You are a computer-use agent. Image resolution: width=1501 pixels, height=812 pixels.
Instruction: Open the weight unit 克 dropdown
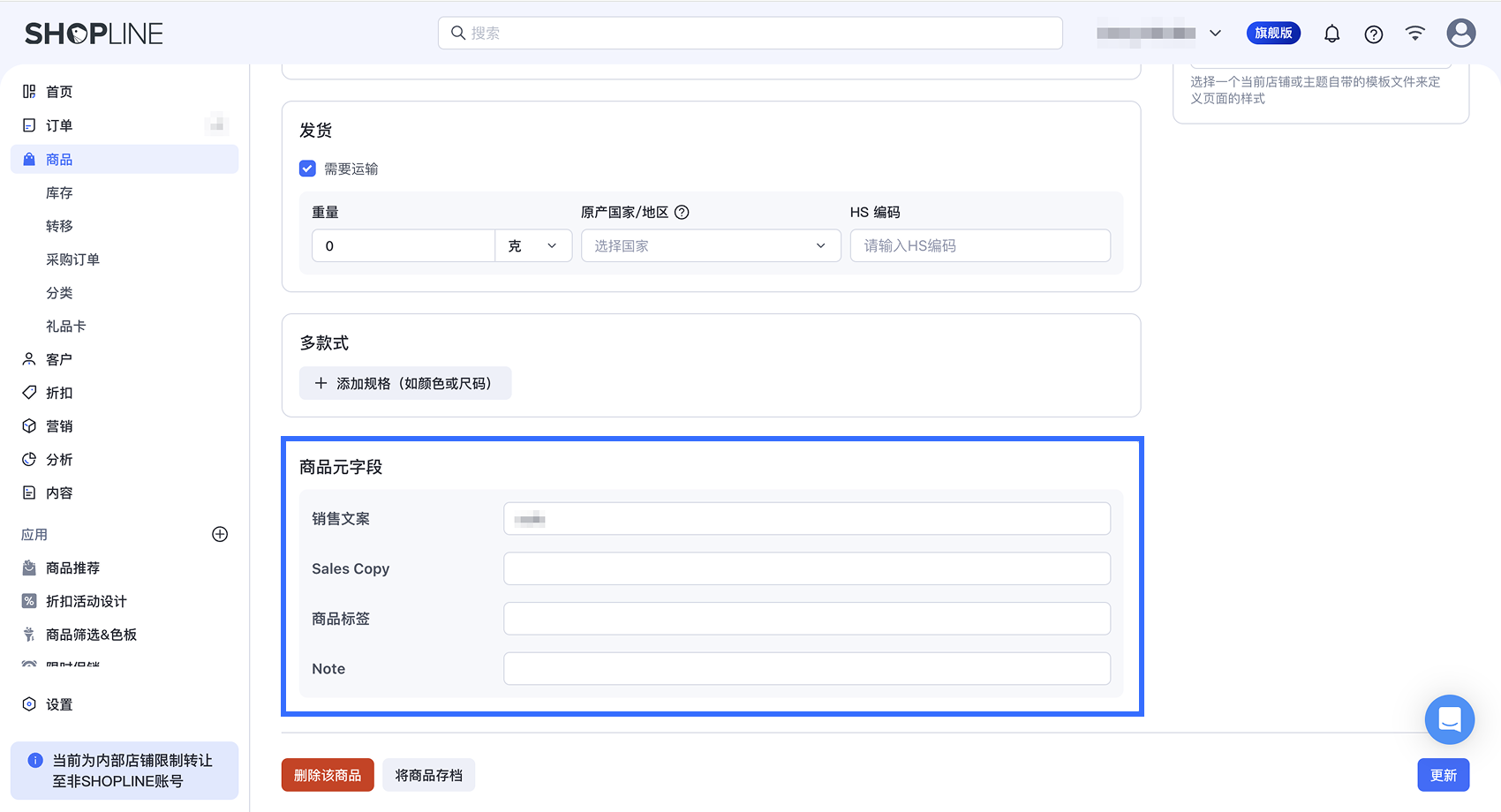(533, 245)
